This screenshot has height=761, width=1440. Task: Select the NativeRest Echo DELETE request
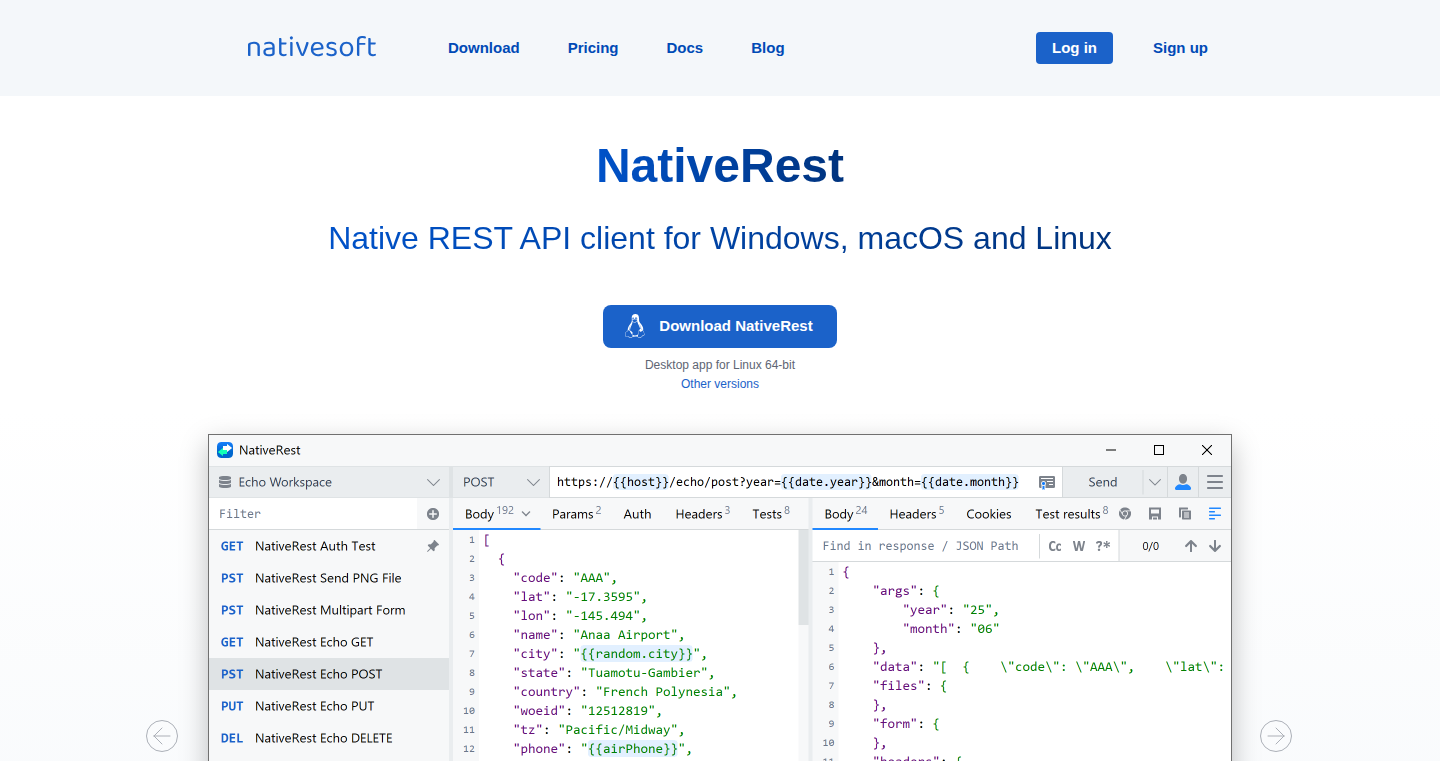[x=330, y=738]
